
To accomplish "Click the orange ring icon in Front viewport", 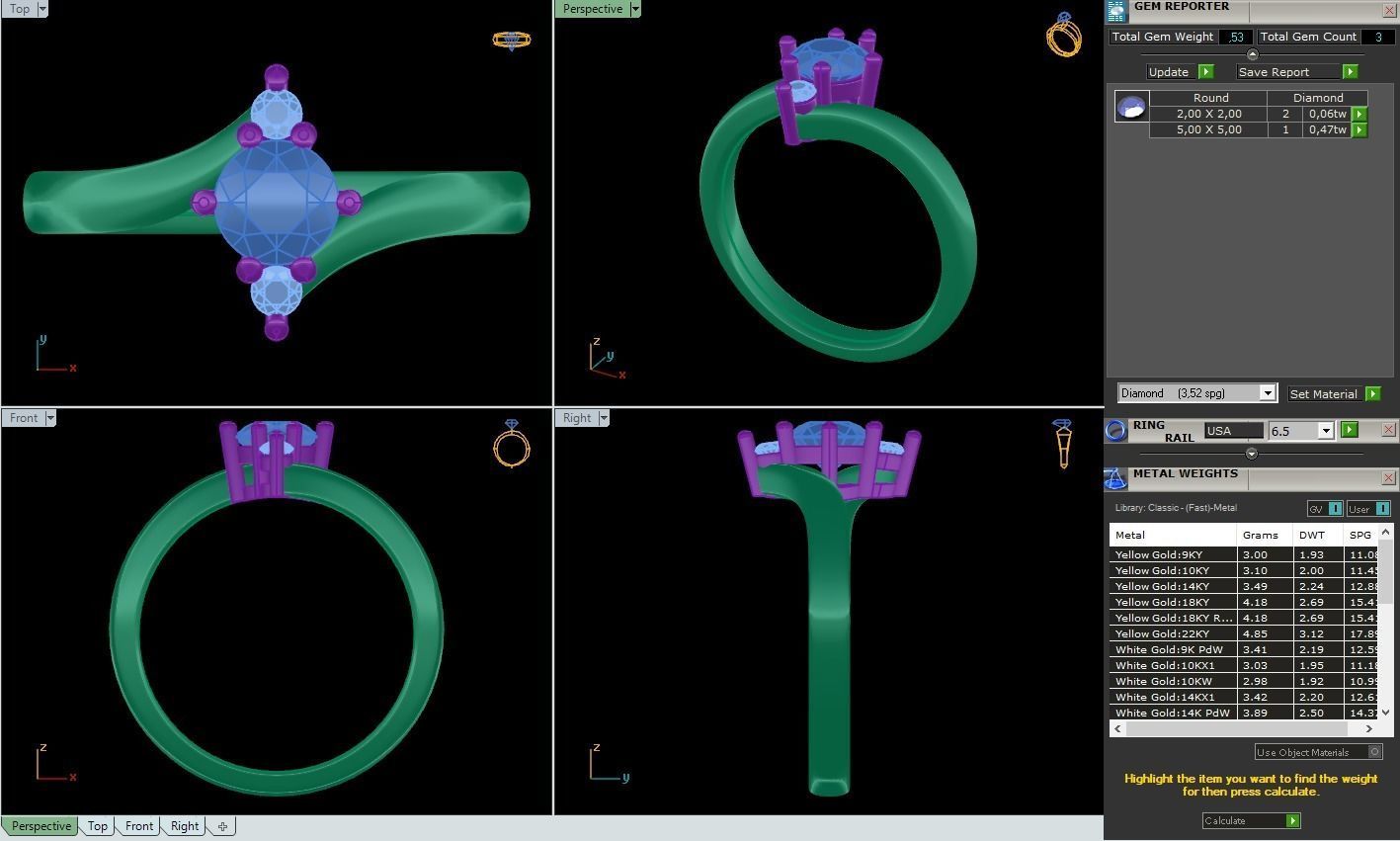I will coord(512,444).
